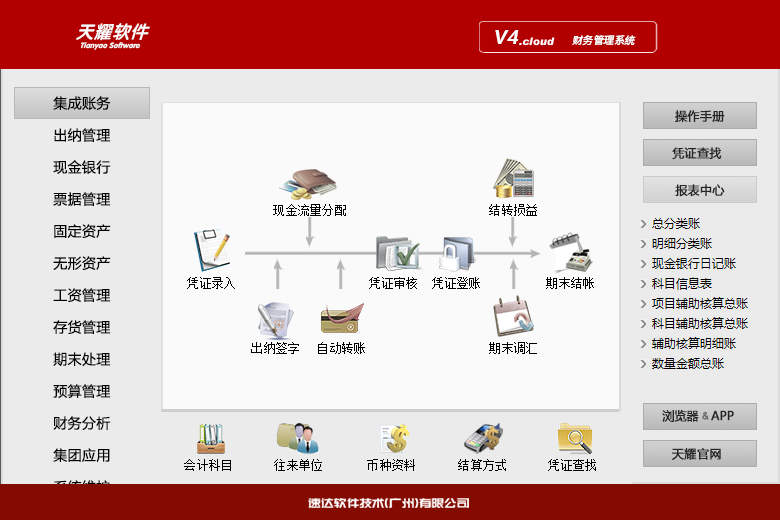Viewport: 780px width, 520px height.
Task: Open 无形资产 in the sidebar
Action: point(82,263)
